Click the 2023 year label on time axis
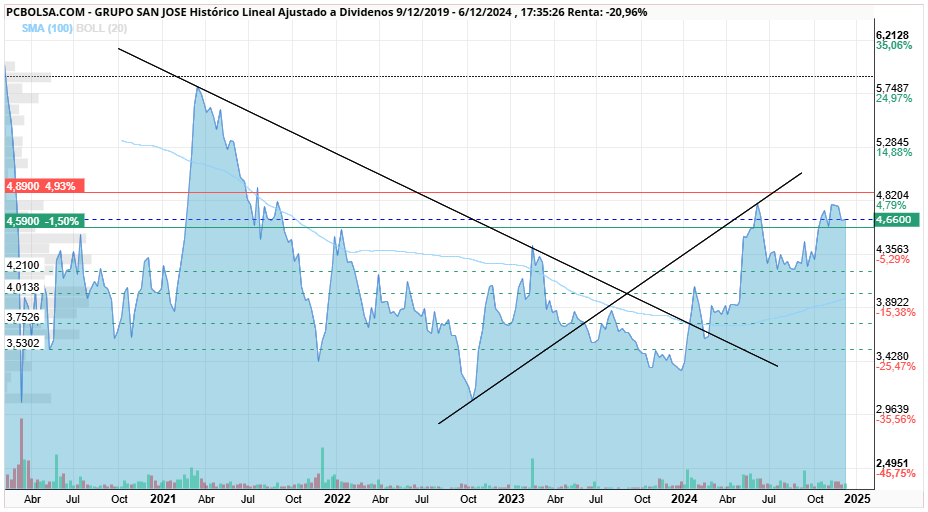This screenshot has height=512, width=928. click(511, 499)
